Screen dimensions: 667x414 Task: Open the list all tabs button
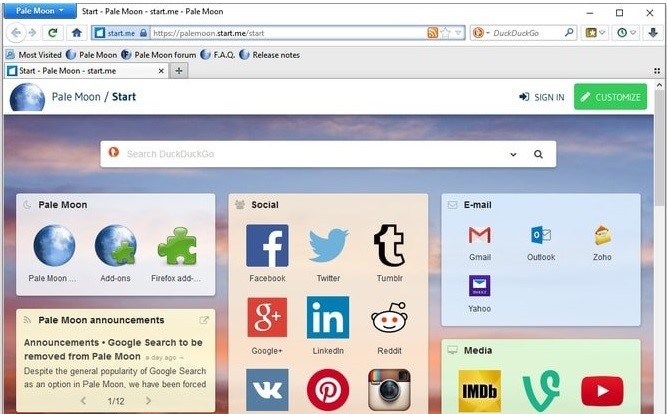(657, 71)
